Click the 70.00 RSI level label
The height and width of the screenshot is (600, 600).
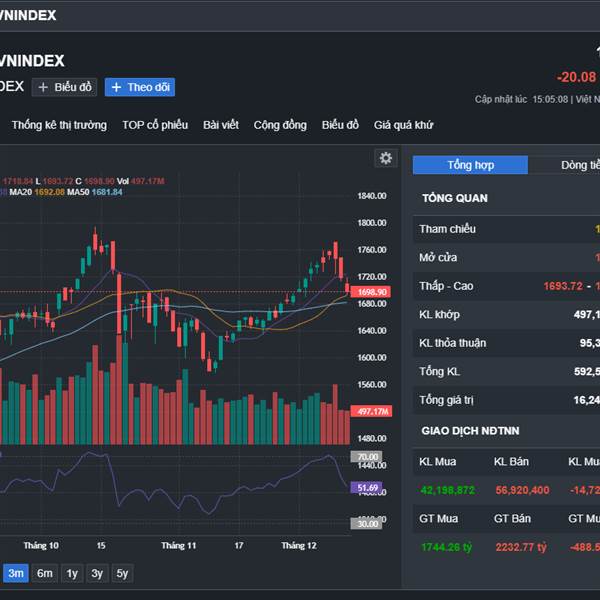pyautogui.click(x=366, y=457)
